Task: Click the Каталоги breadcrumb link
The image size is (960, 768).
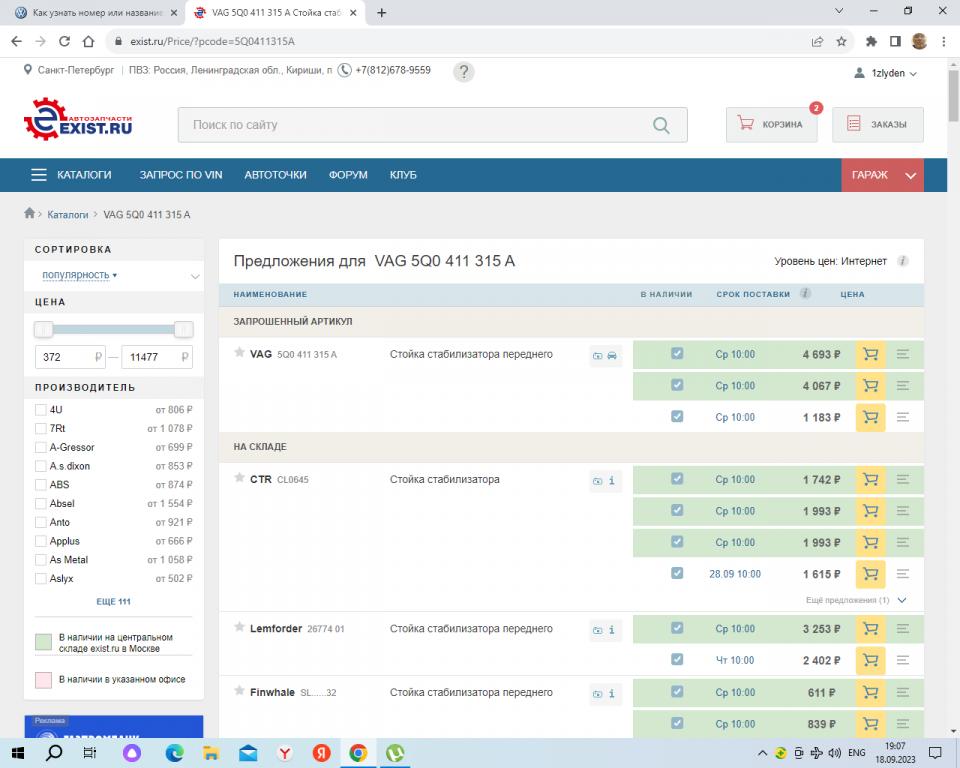Action: (x=68, y=215)
